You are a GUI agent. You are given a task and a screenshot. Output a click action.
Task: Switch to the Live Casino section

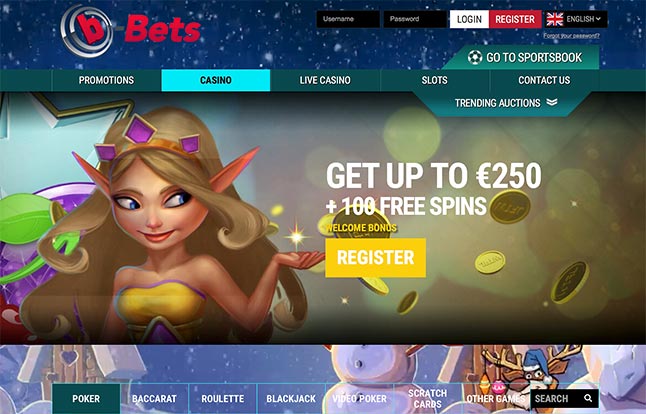pos(325,80)
